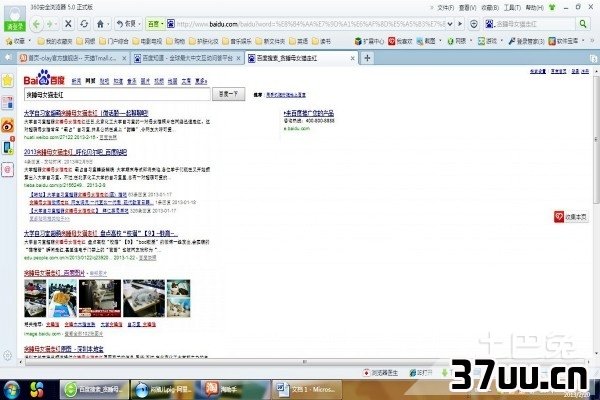
Task: Close the 百度知道 tab
Action: pyautogui.click(x=238, y=58)
